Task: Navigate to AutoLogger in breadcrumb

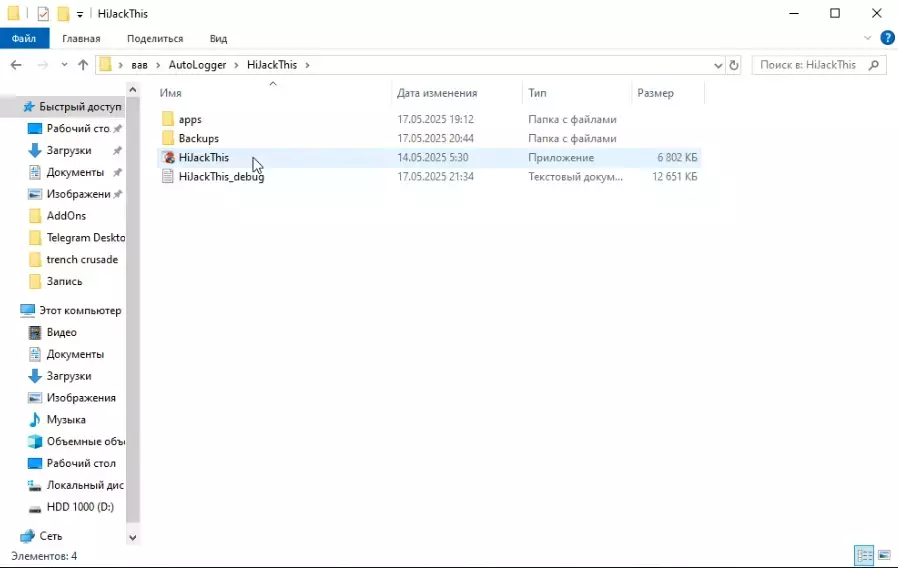Action: pos(197,65)
